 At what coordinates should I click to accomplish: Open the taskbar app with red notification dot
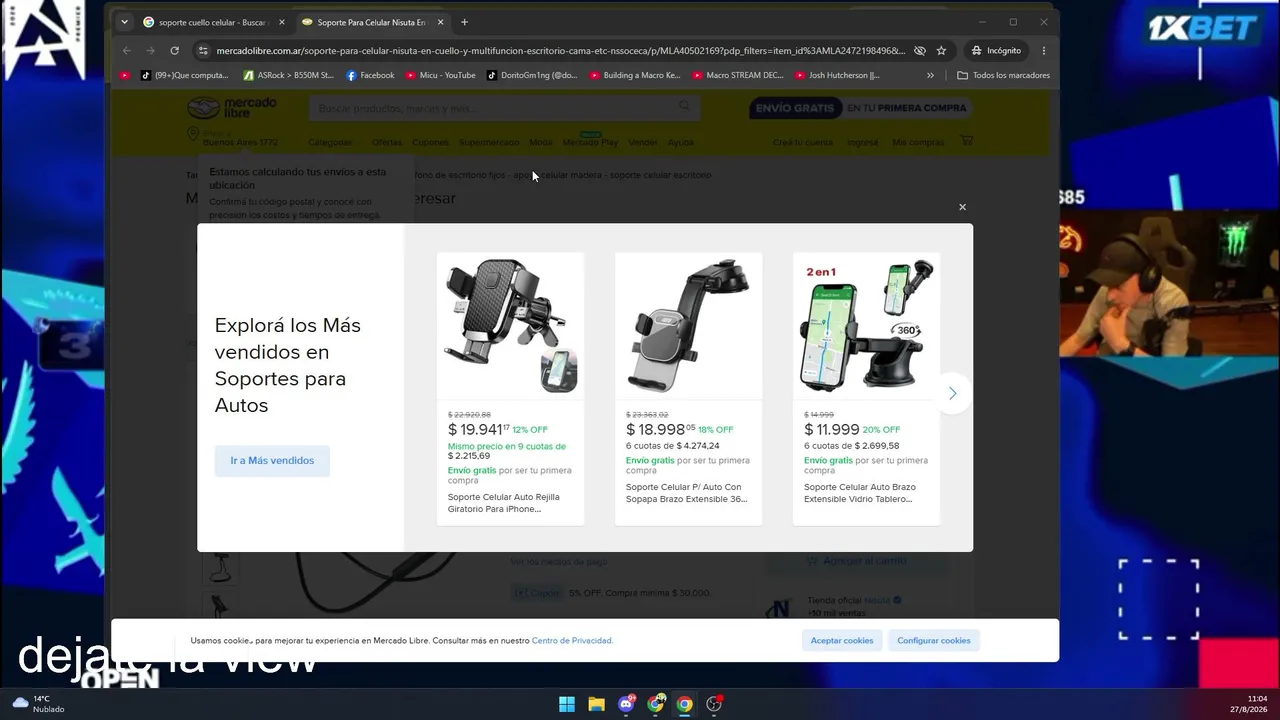pos(714,704)
